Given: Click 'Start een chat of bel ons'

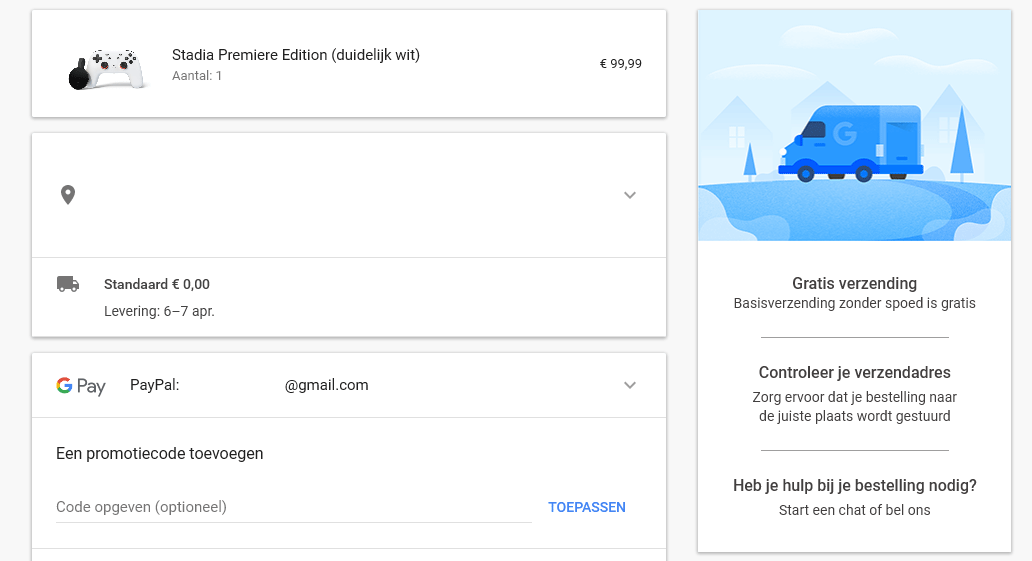Looking at the screenshot, I should (x=854, y=510).
